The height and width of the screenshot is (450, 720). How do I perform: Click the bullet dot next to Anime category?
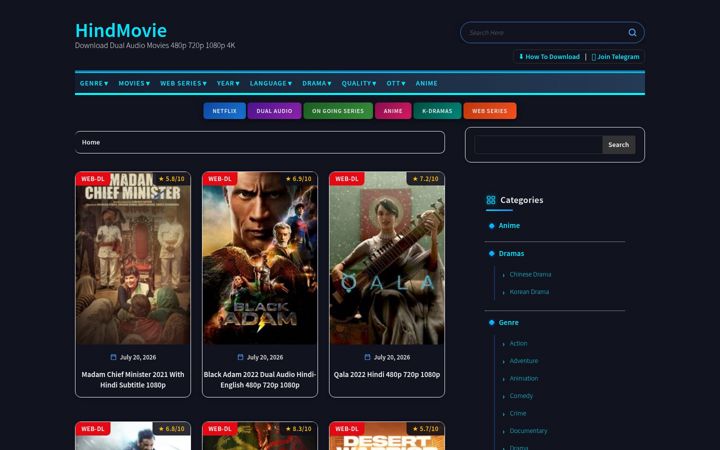click(491, 226)
